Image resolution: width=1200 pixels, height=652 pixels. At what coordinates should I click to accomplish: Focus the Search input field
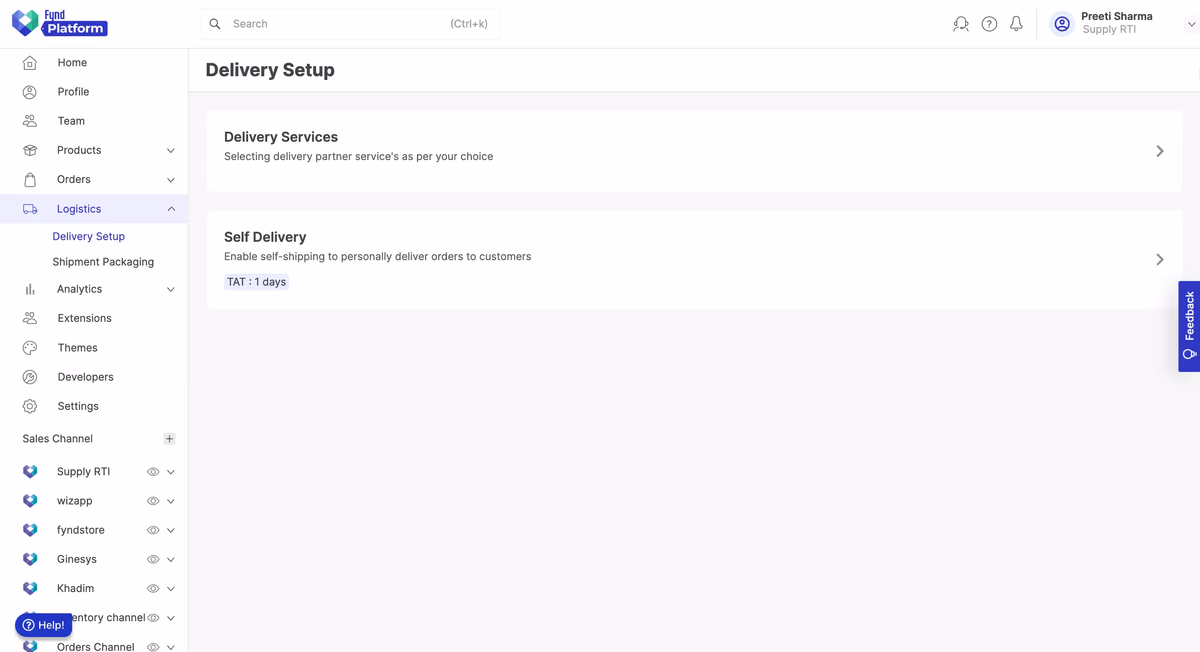350,24
